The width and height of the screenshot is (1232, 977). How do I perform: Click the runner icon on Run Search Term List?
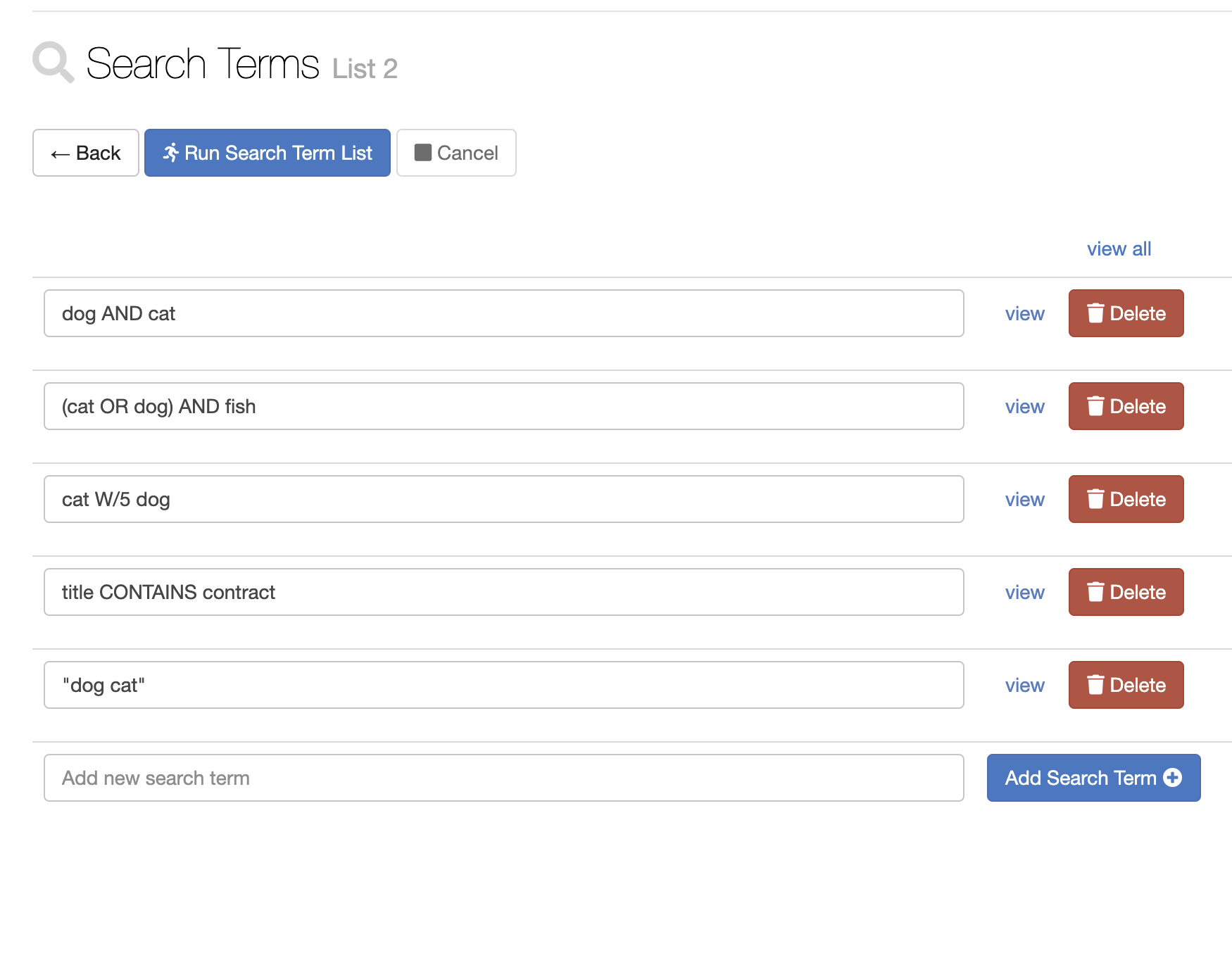point(172,153)
